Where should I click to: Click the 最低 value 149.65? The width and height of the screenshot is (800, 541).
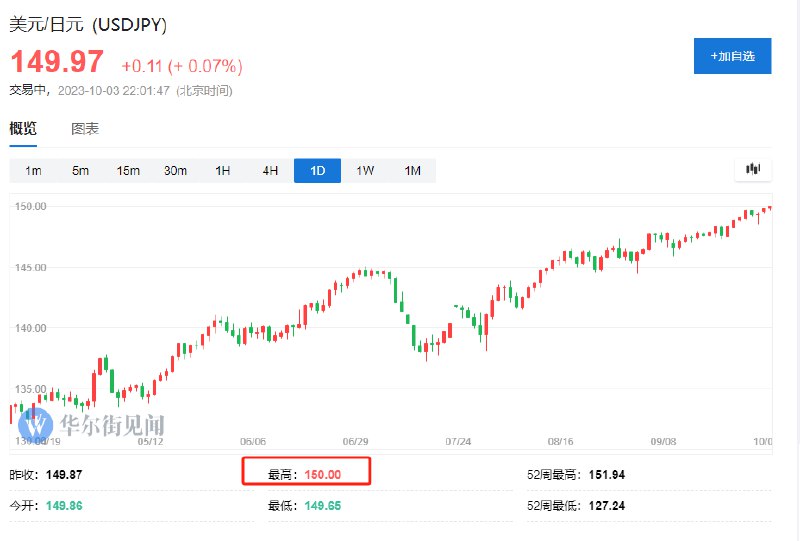pyautogui.click(x=322, y=506)
